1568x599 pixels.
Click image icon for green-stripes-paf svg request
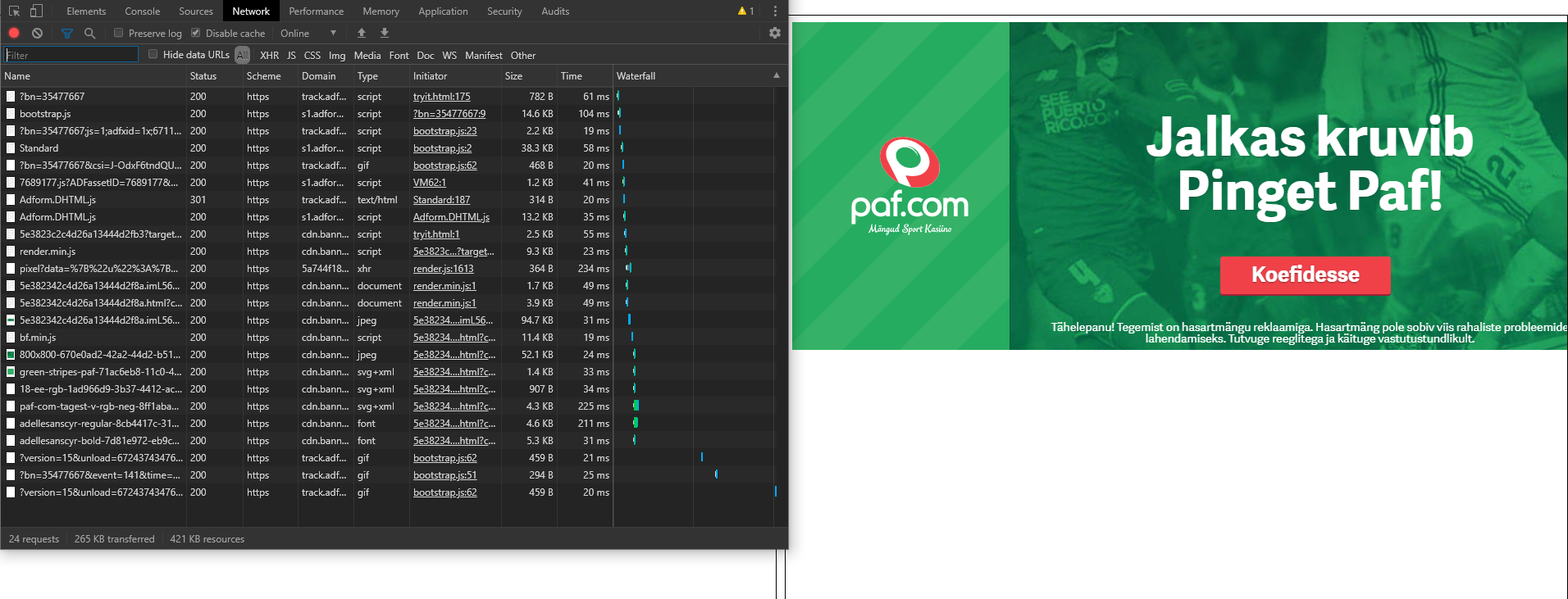[x=11, y=371]
